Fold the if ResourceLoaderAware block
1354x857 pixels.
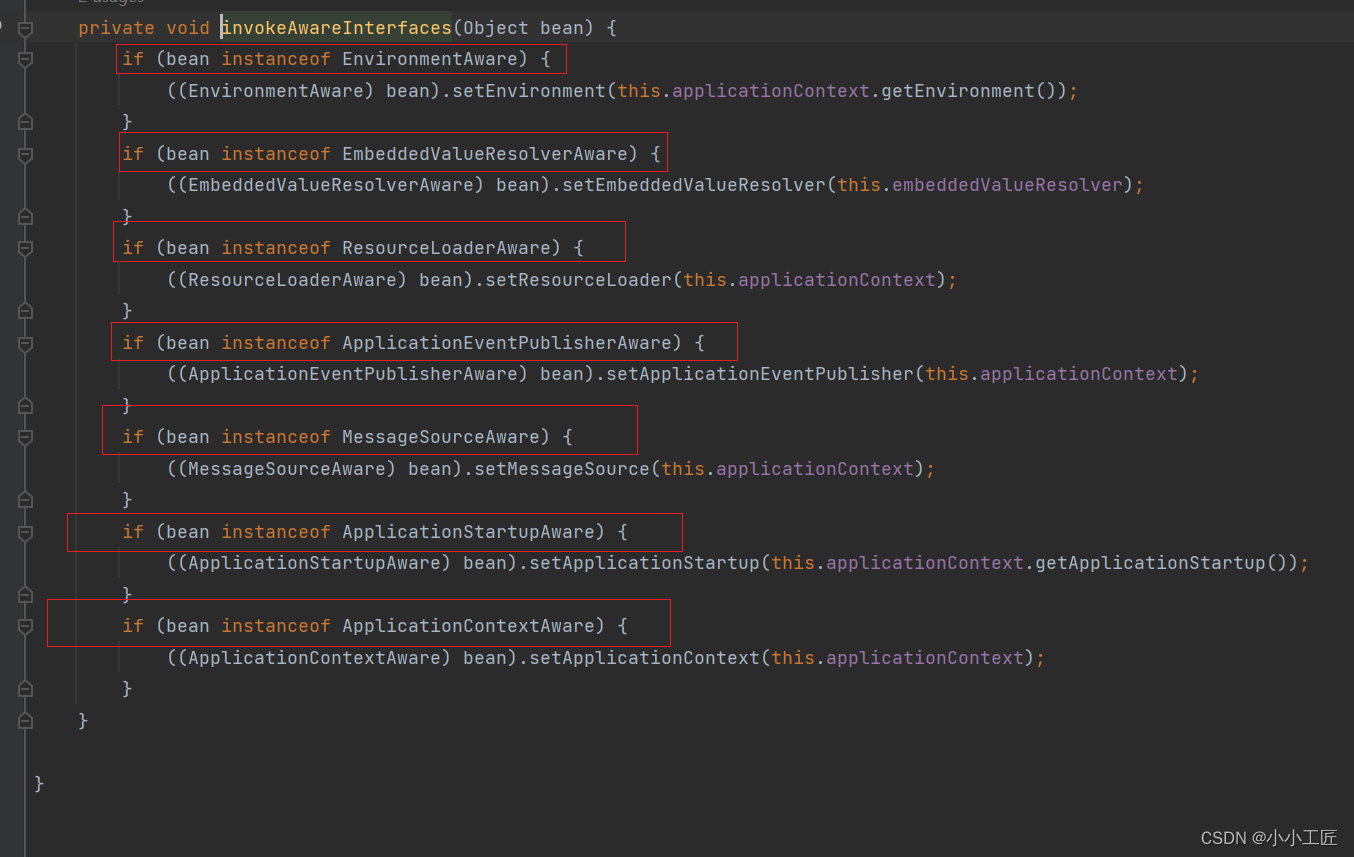[26, 248]
